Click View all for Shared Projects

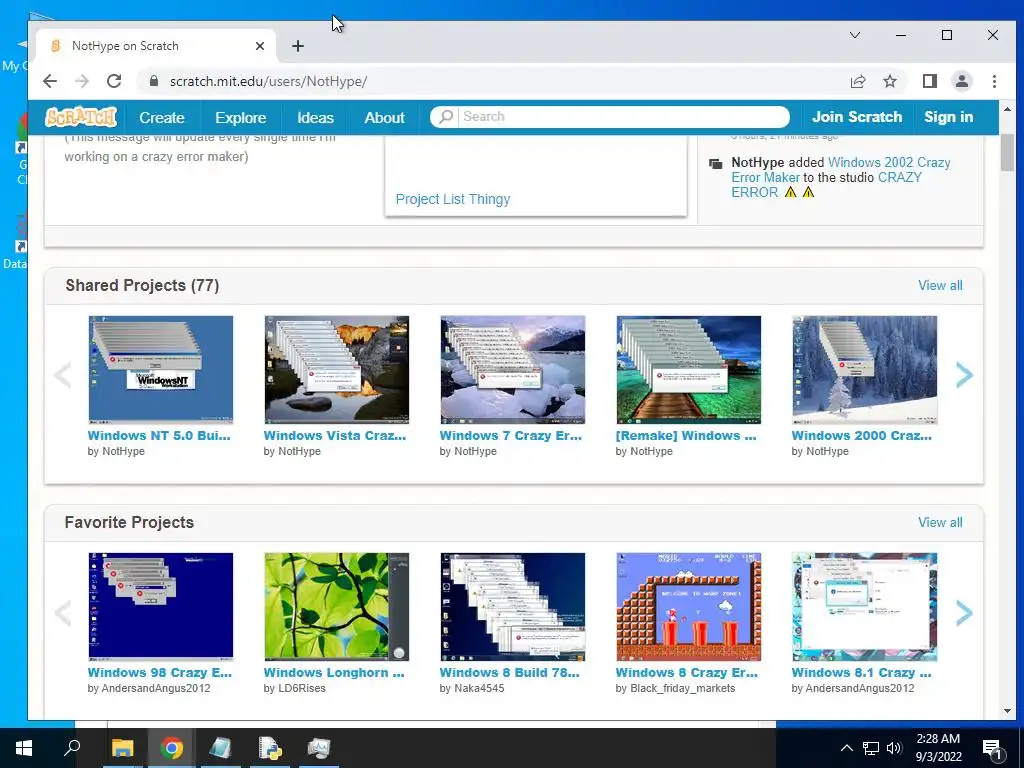coord(940,285)
